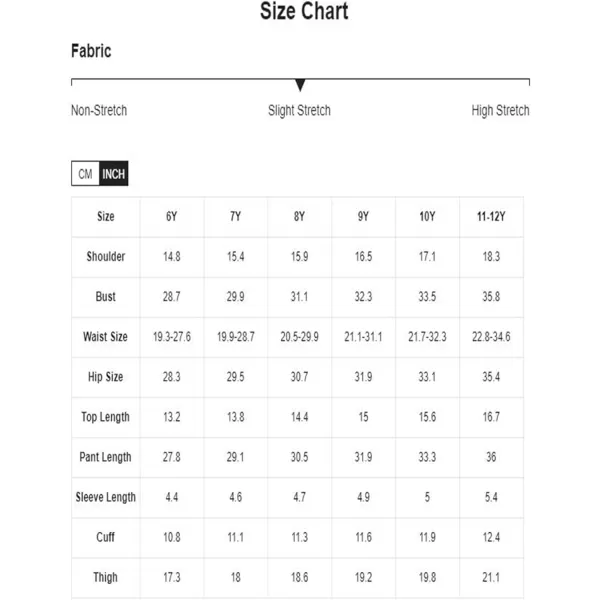The width and height of the screenshot is (600, 600).
Task: Select the 10Y size column header
Action: 427,217
